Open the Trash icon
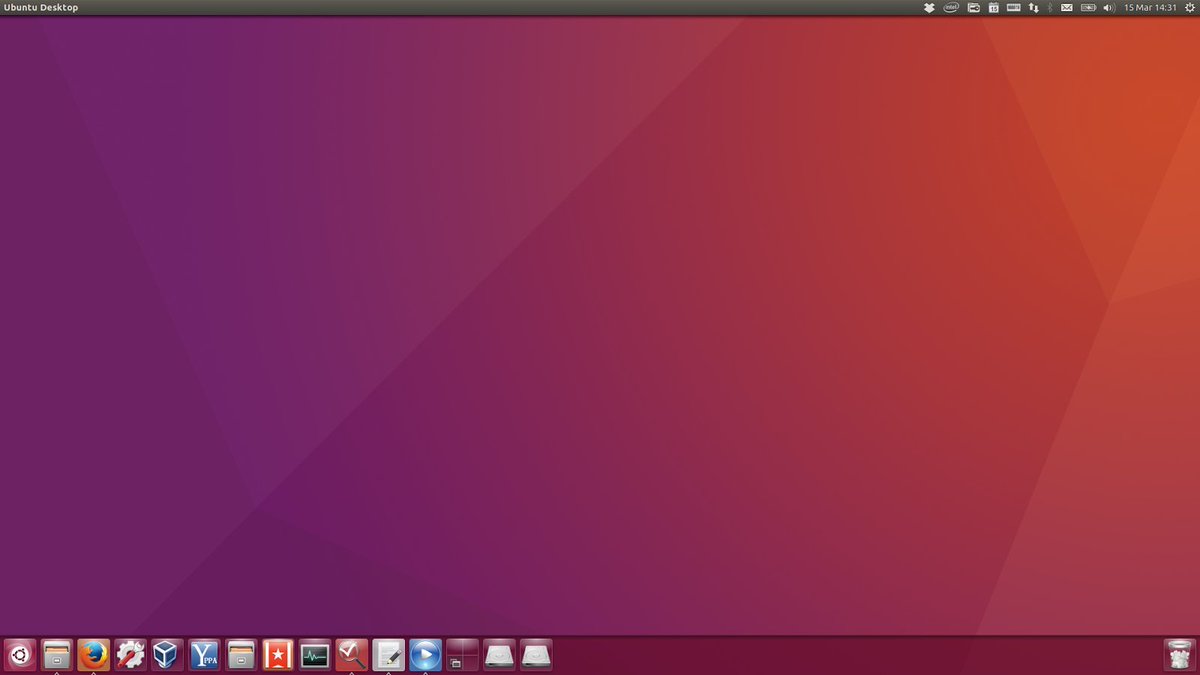Viewport: 1200px width, 675px height. [x=1180, y=655]
